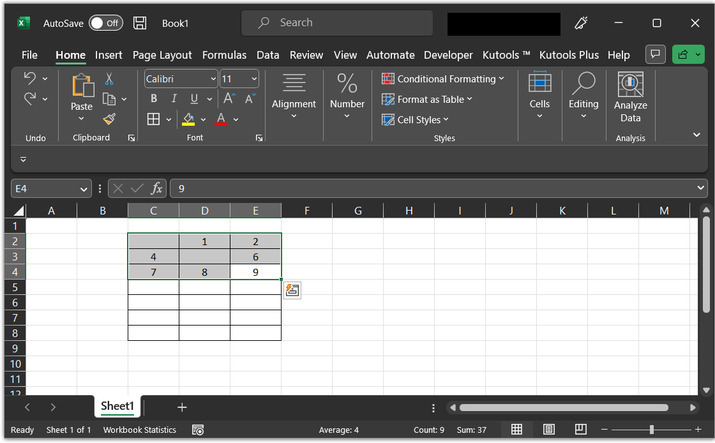Image resolution: width=715 pixels, height=443 pixels.
Task: Add a new sheet with plus button
Action: (182, 407)
